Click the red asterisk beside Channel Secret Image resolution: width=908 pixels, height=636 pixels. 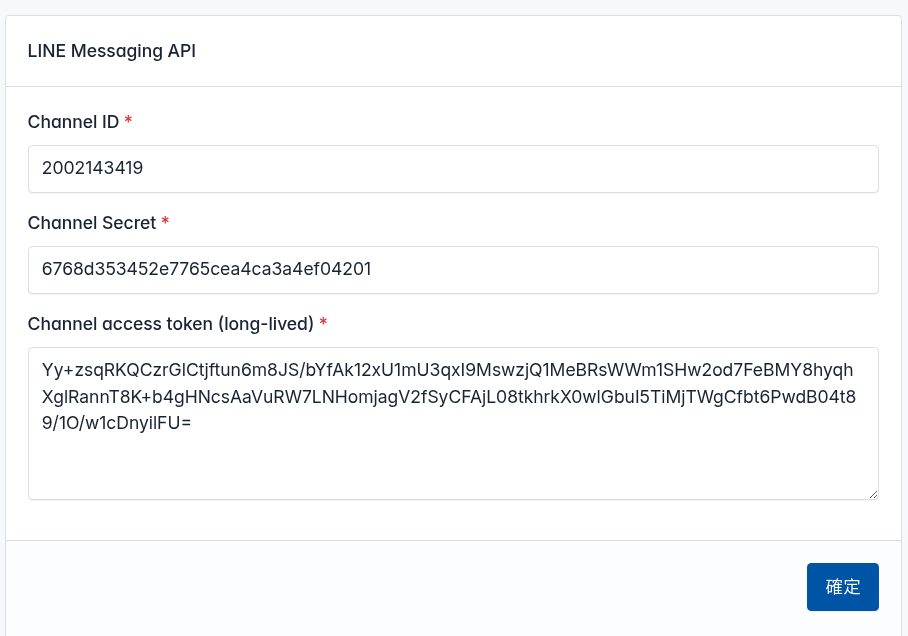pyautogui.click(x=165, y=221)
